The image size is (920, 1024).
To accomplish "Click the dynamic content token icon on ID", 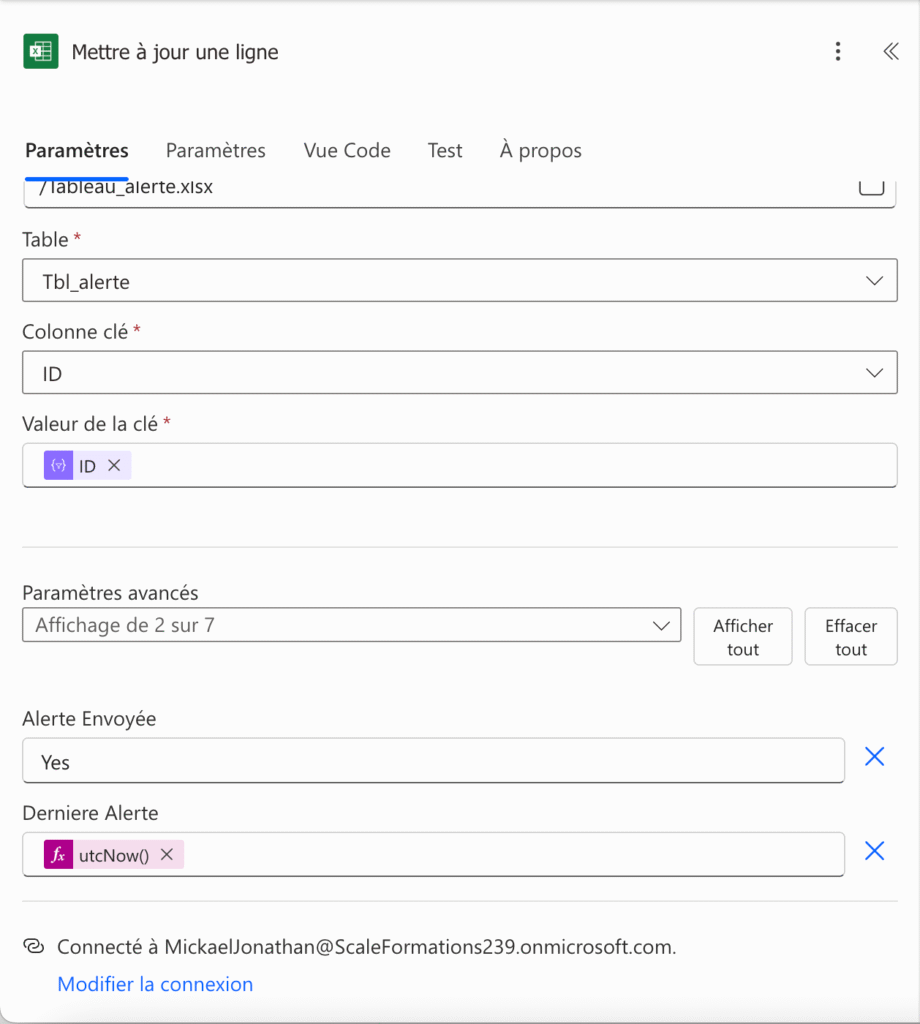I will tap(58, 465).
